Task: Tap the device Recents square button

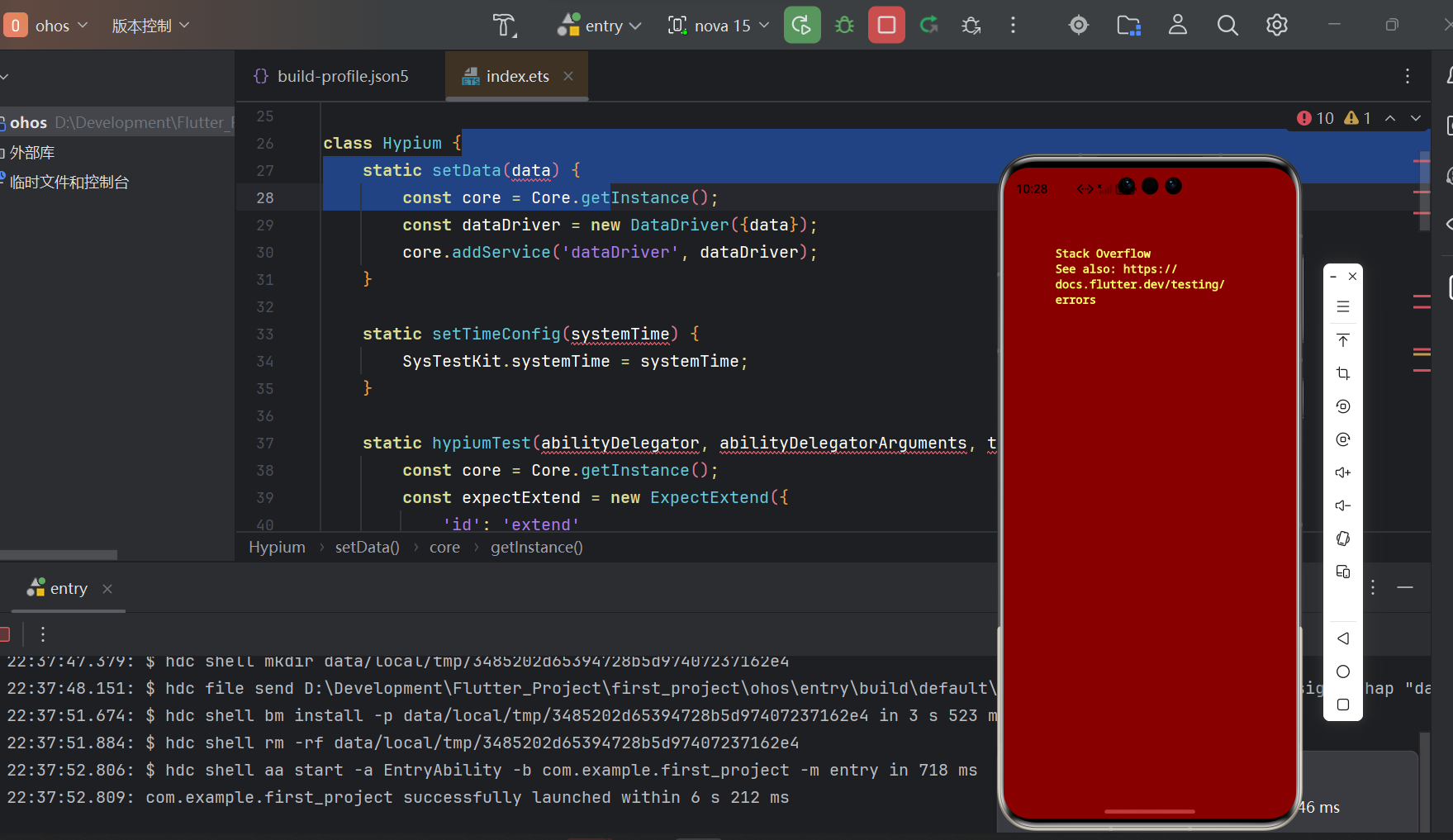Action: pyautogui.click(x=1343, y=705)
